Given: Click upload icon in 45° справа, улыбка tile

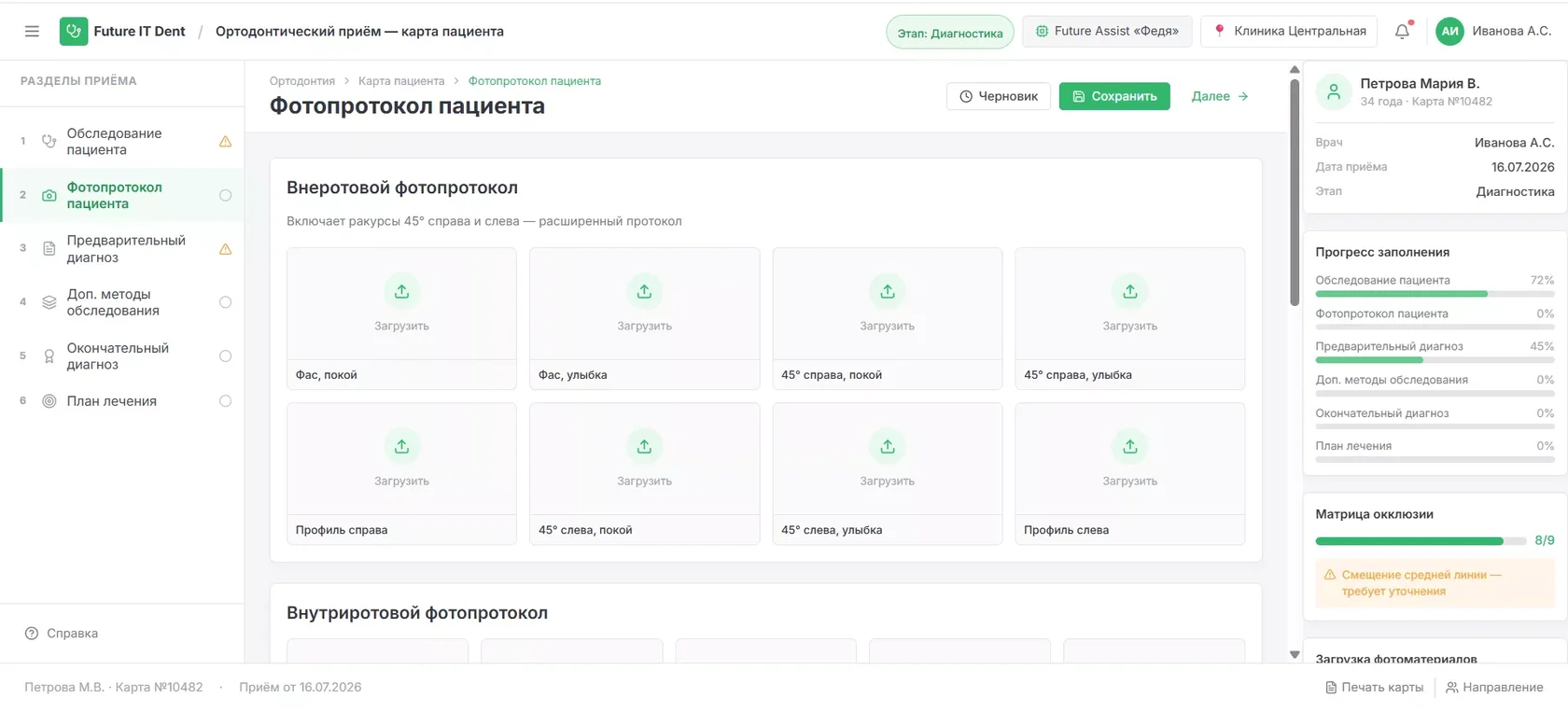Looking at the screenshot, I should [1130, 291].
